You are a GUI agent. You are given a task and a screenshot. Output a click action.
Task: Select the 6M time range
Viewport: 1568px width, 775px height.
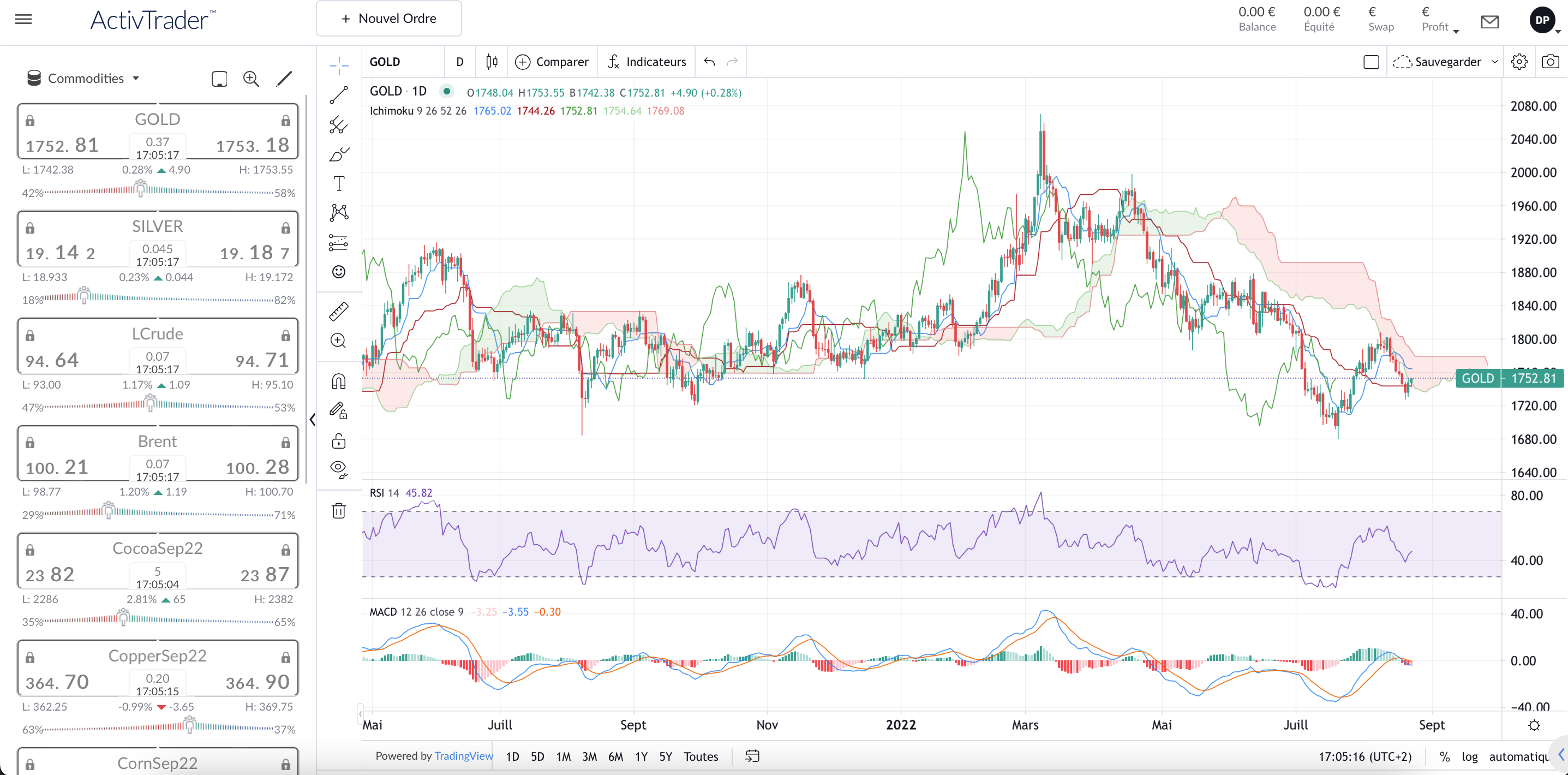[615, 756]
